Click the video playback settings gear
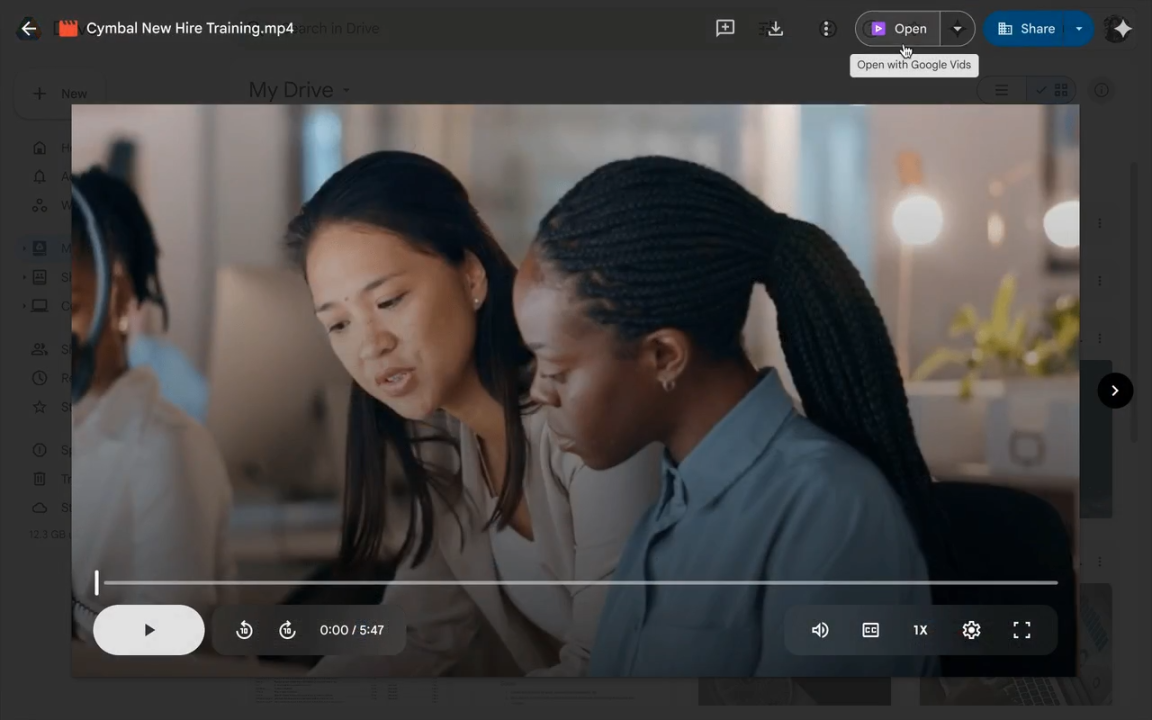This screenshot has width=1152, height=720. (x=970, y=629)
